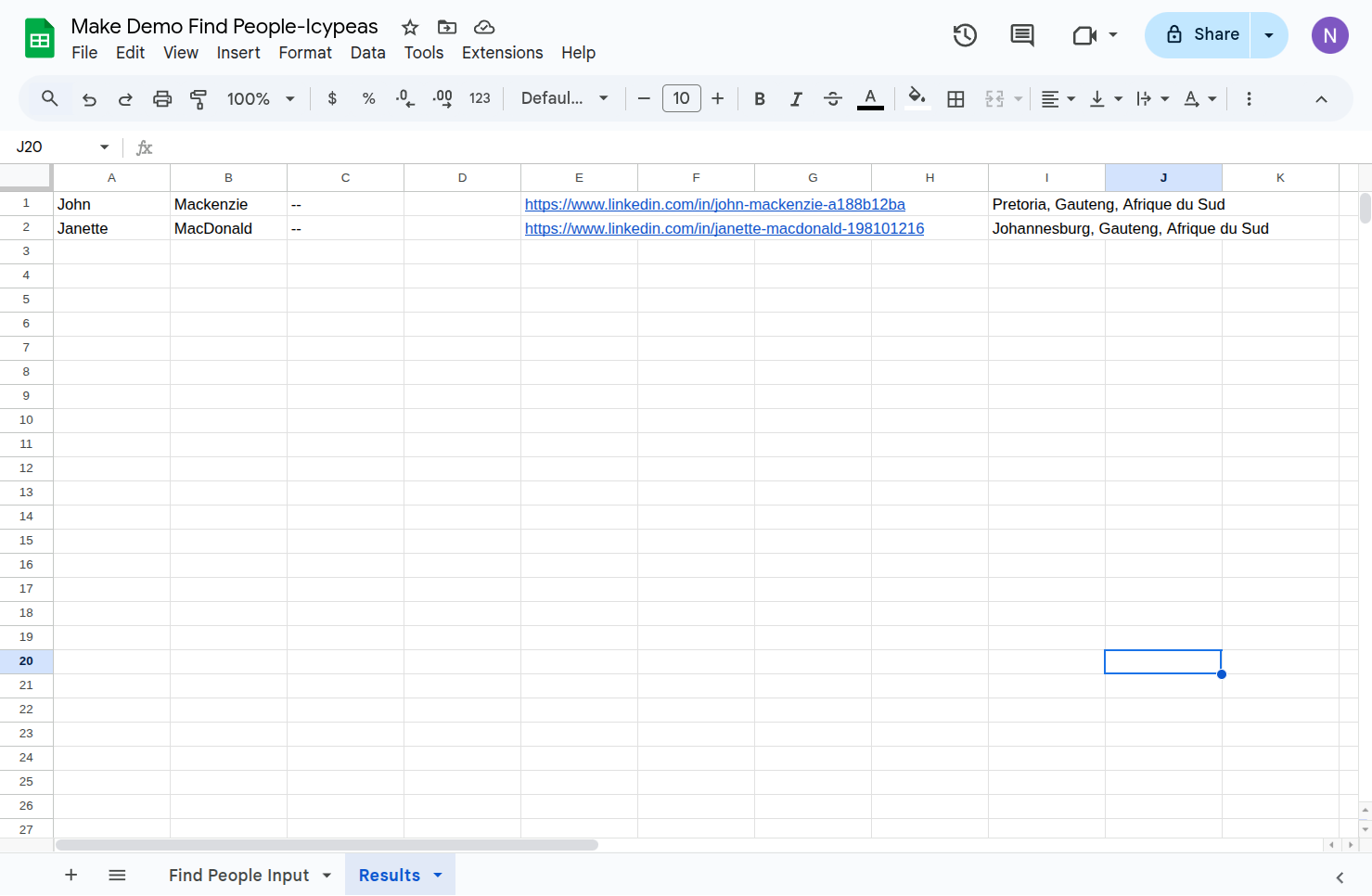Open the text color picker
Viewport: 1372px width, 896px height.
[870, 98]
